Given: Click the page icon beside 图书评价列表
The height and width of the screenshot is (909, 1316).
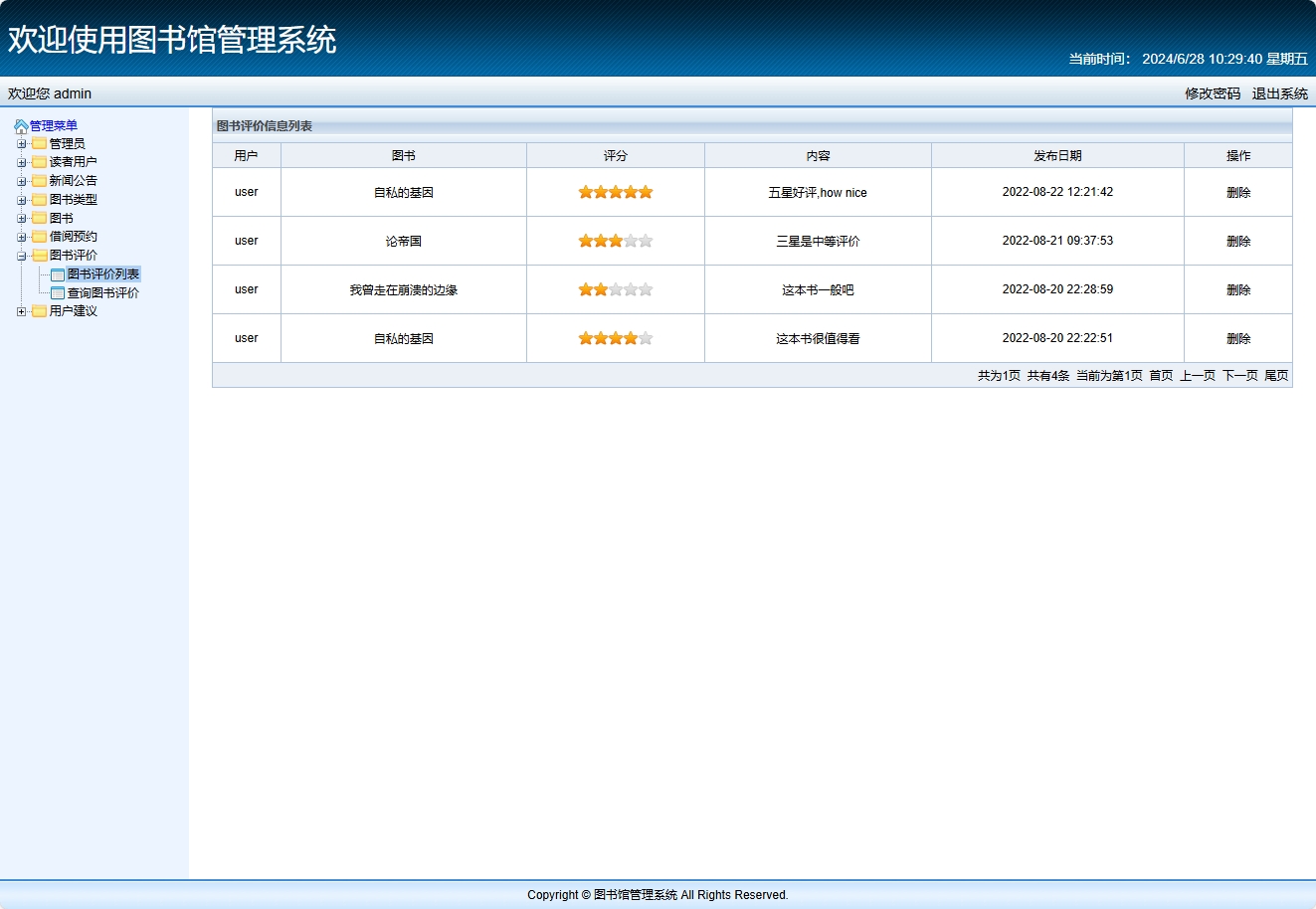Looking at the screenshot, I should tap(58, 273).
